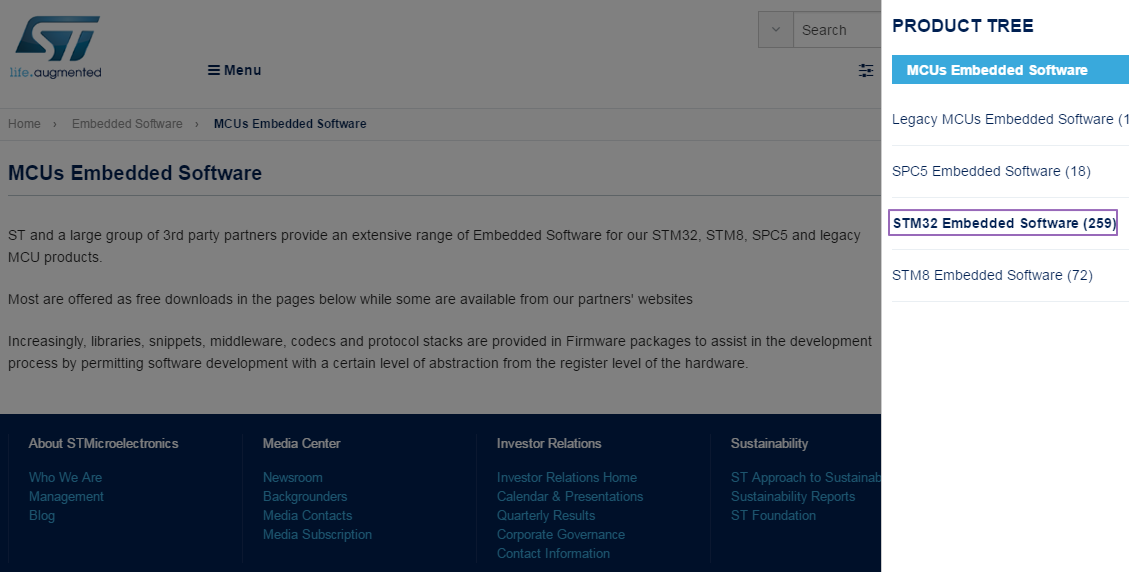This screenshot has height=572, width=1129.
Task: Open Who We Are footer link
Action: click(x=65, y=477)
